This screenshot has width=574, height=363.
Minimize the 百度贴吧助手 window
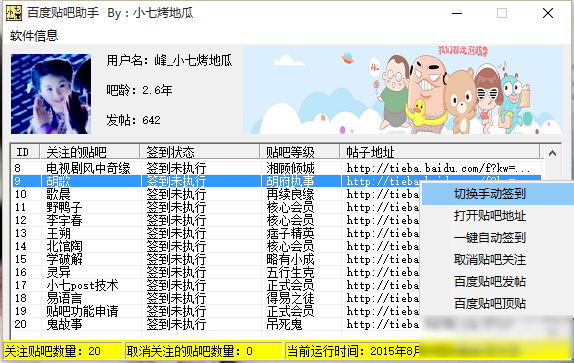pos(457,13)
